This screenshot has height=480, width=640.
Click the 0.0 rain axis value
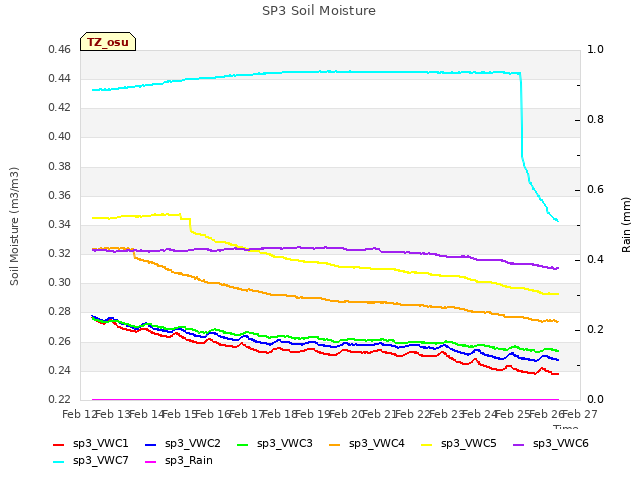[x=595, y=400]
